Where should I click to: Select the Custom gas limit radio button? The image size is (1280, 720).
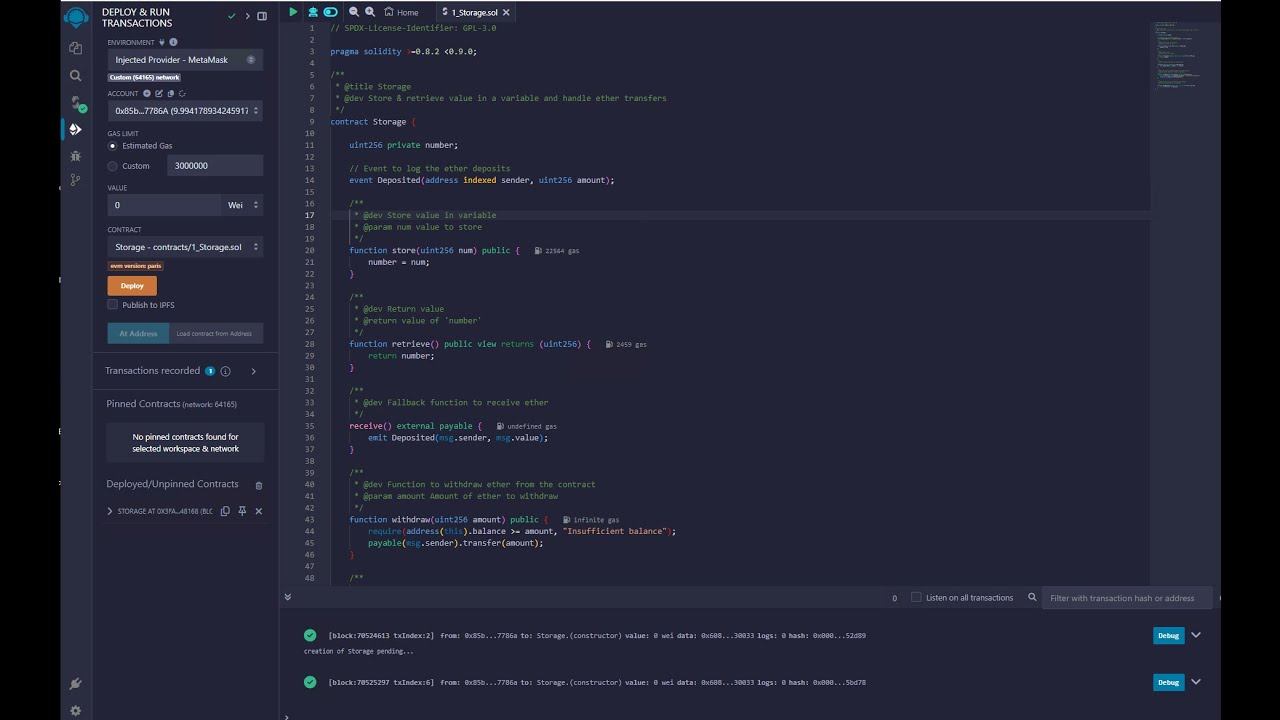[112, 166]
